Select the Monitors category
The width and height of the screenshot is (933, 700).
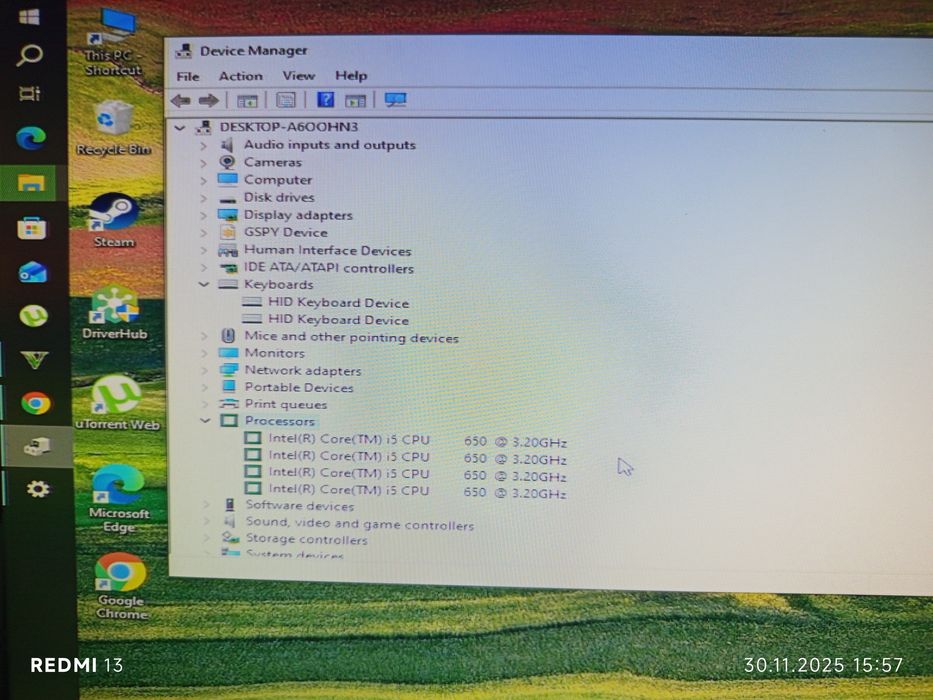pyautogui.click(x=275, y=354)
